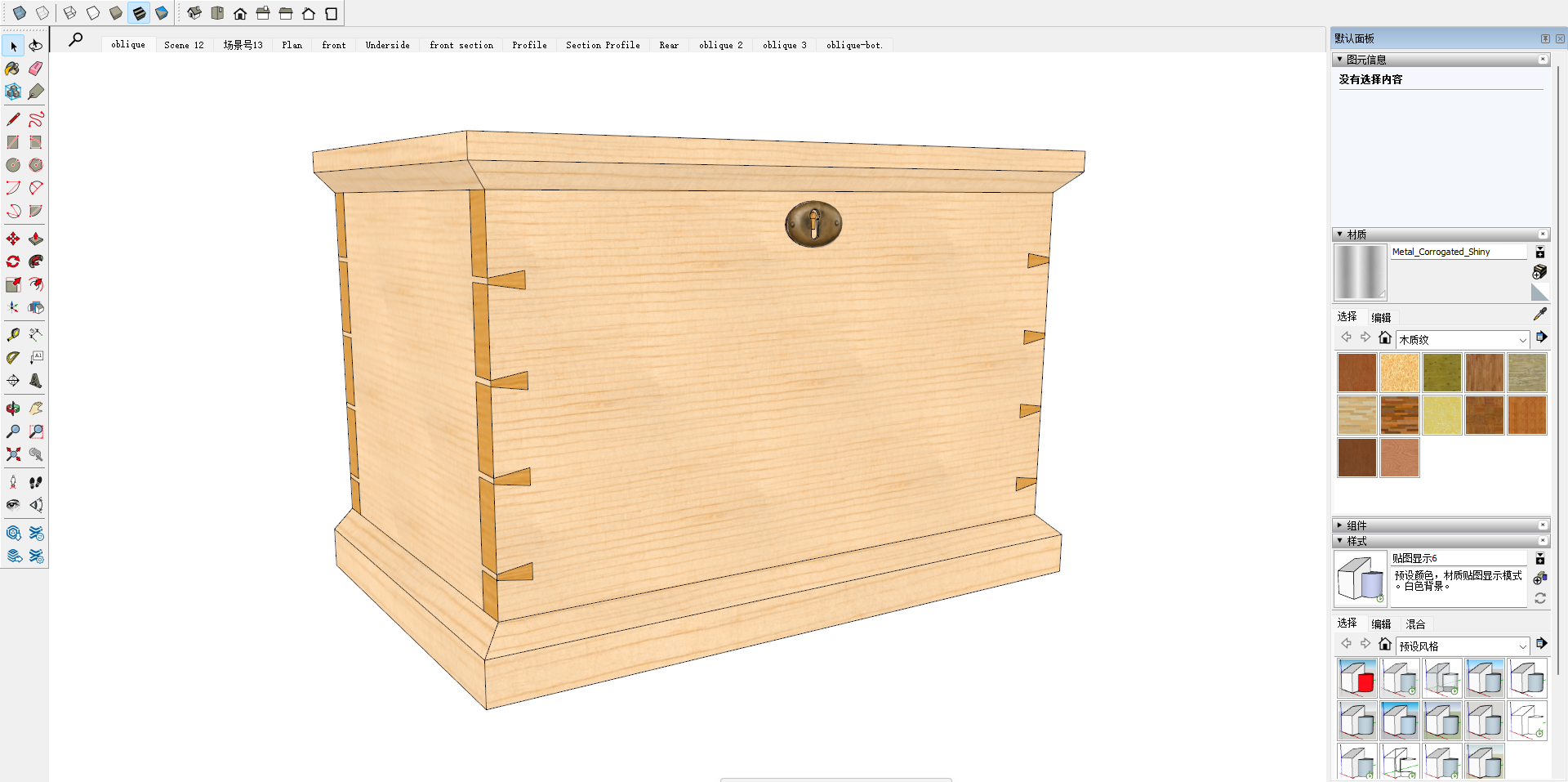Activate the Paint Bucket tool
Image resolution: width=1568 pixels, height=782 pixels.
(13, 69)
